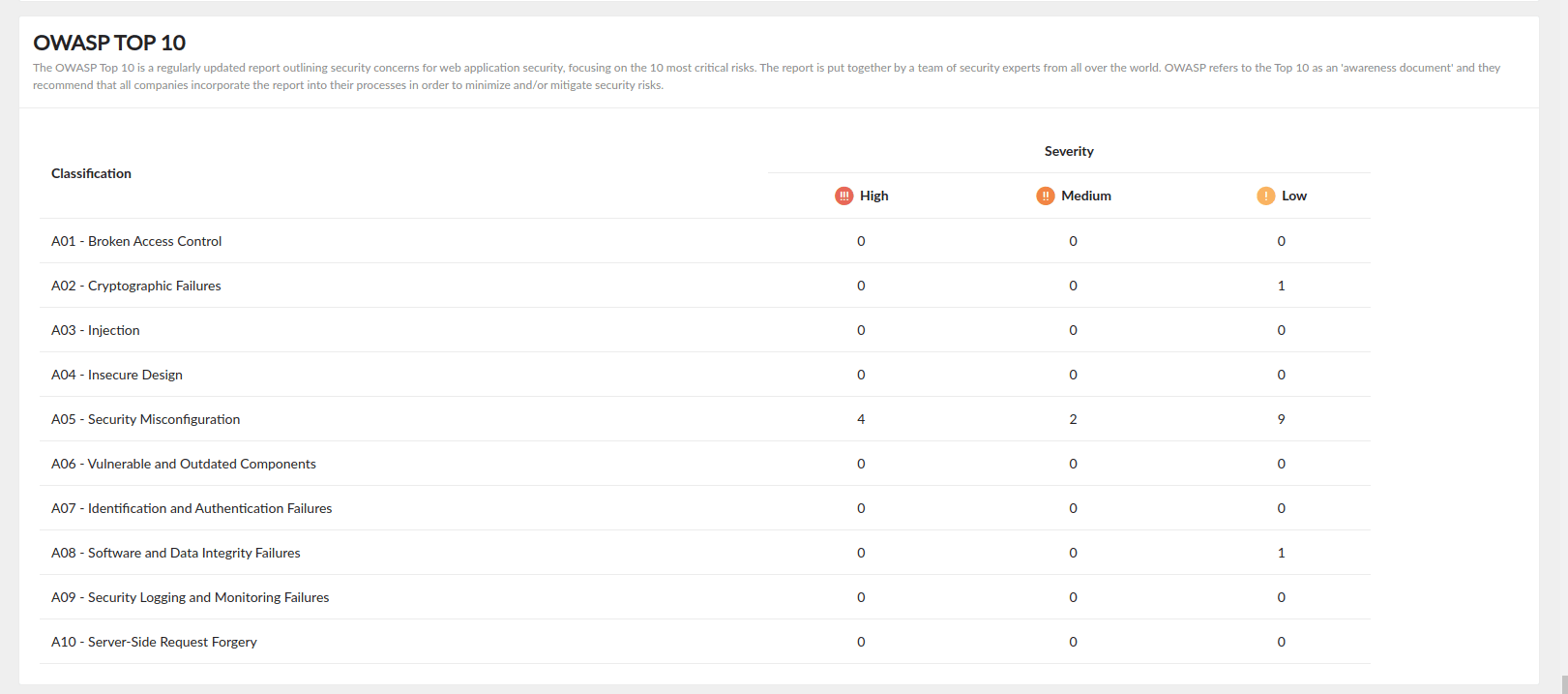Select A06 - Vulnerable and Outdated Components
The height and width of the screenshot is (694, 1568).
click(x=184, y=464)
